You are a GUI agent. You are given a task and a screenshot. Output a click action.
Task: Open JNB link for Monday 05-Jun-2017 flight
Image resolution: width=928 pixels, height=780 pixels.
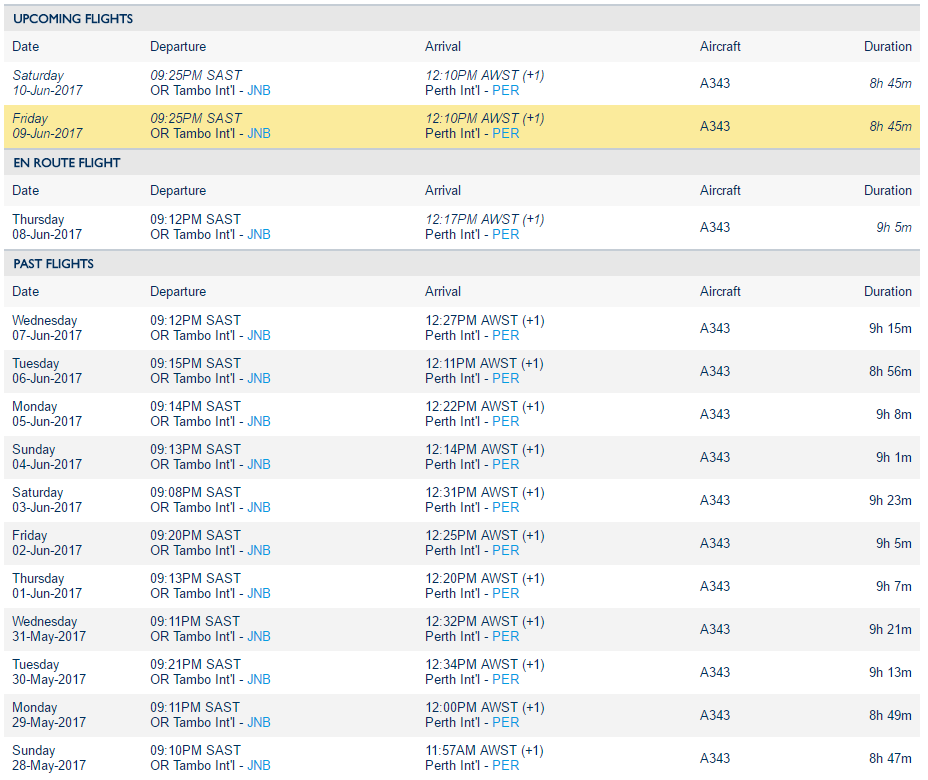pyautogui.click(x=259, y=422)
